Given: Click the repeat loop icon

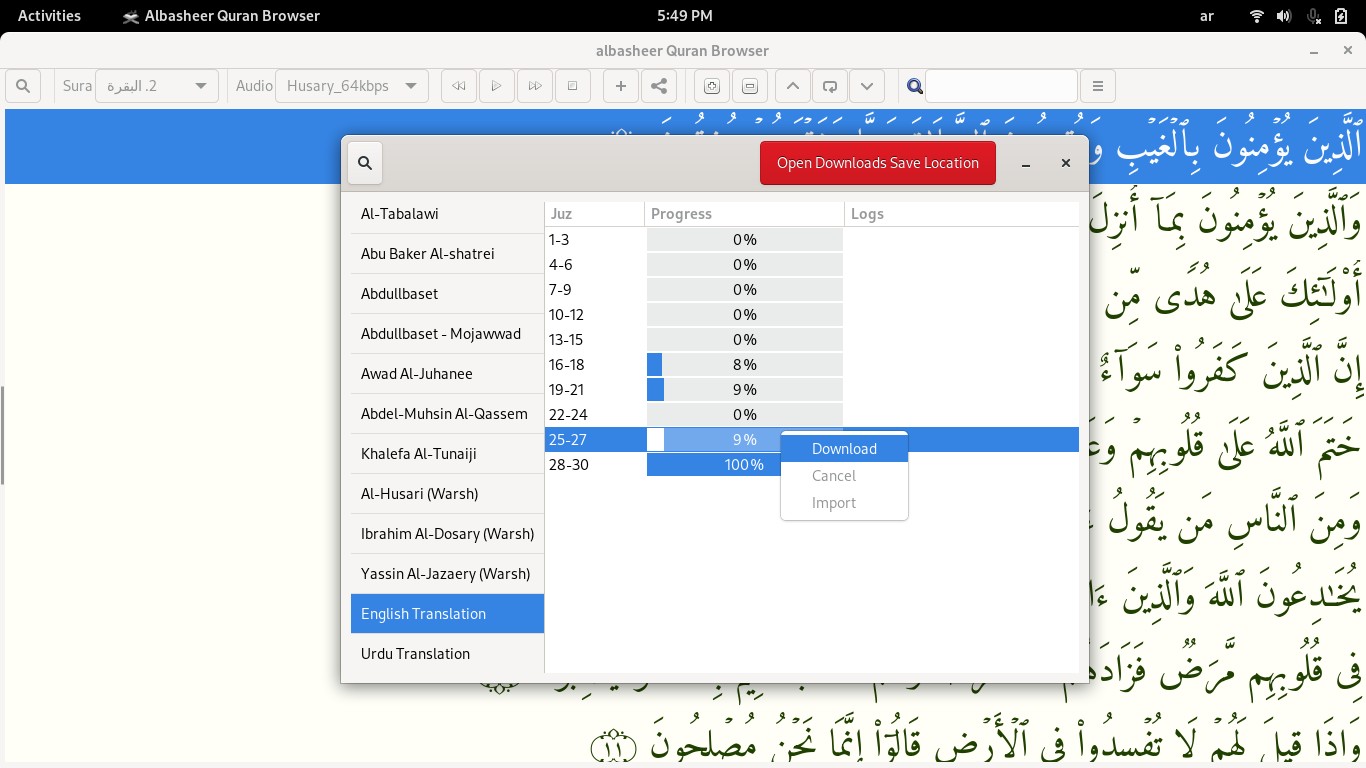Looking at the screenshot, I should coord(830,86).
